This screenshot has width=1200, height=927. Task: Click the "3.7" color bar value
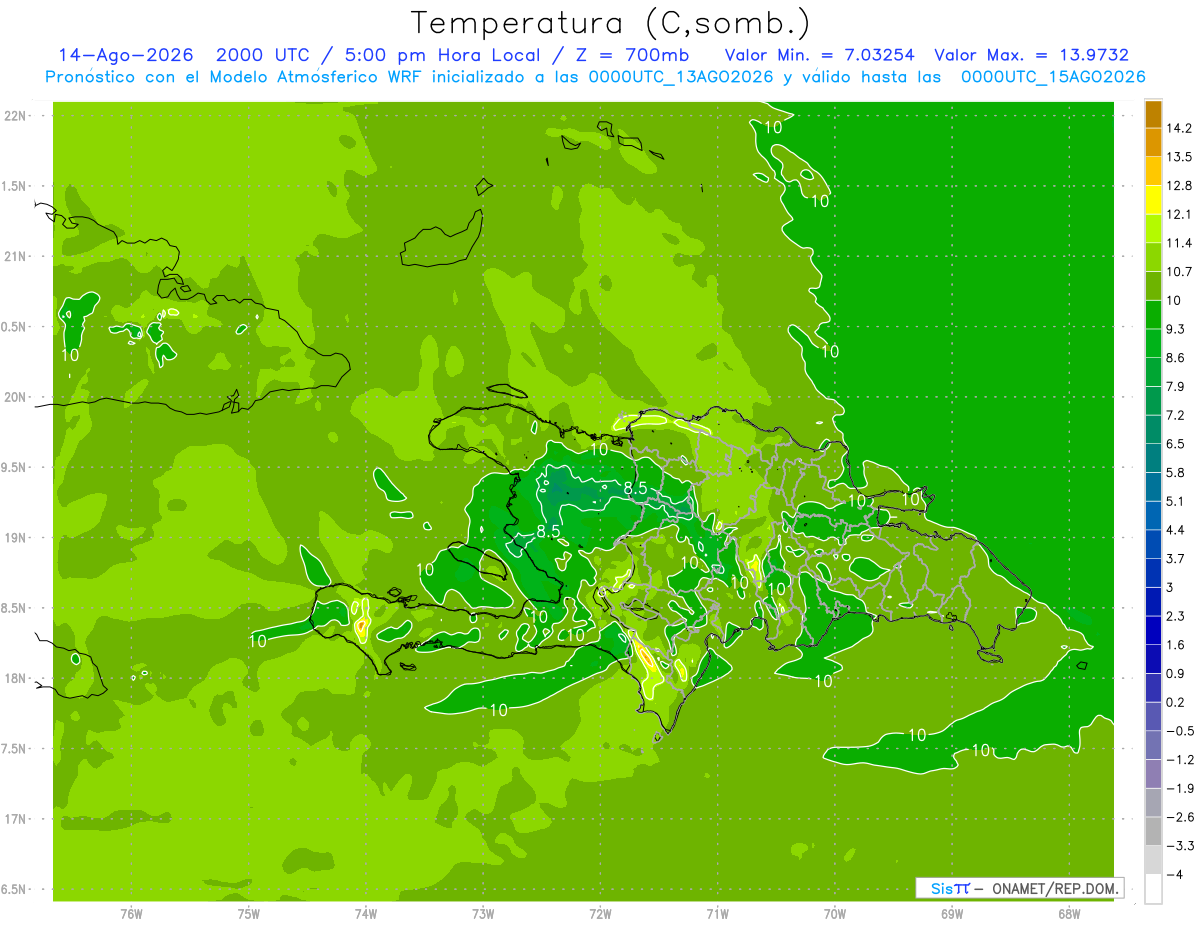(x=1175, y=558)
